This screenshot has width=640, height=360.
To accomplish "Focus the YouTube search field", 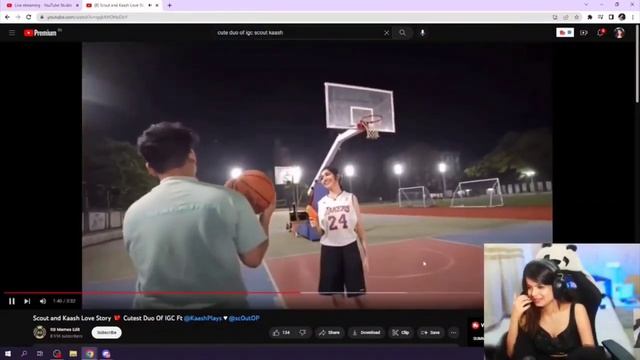I will [299, 33].
